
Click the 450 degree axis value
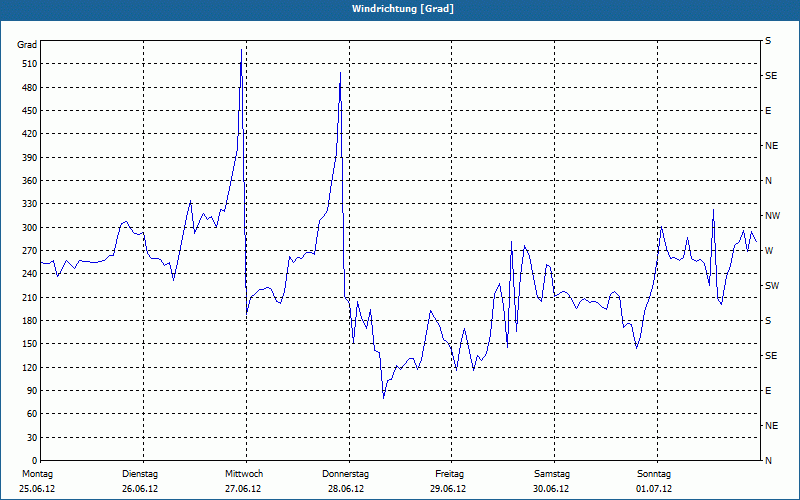pyautogui.click(x=30, y=111)
